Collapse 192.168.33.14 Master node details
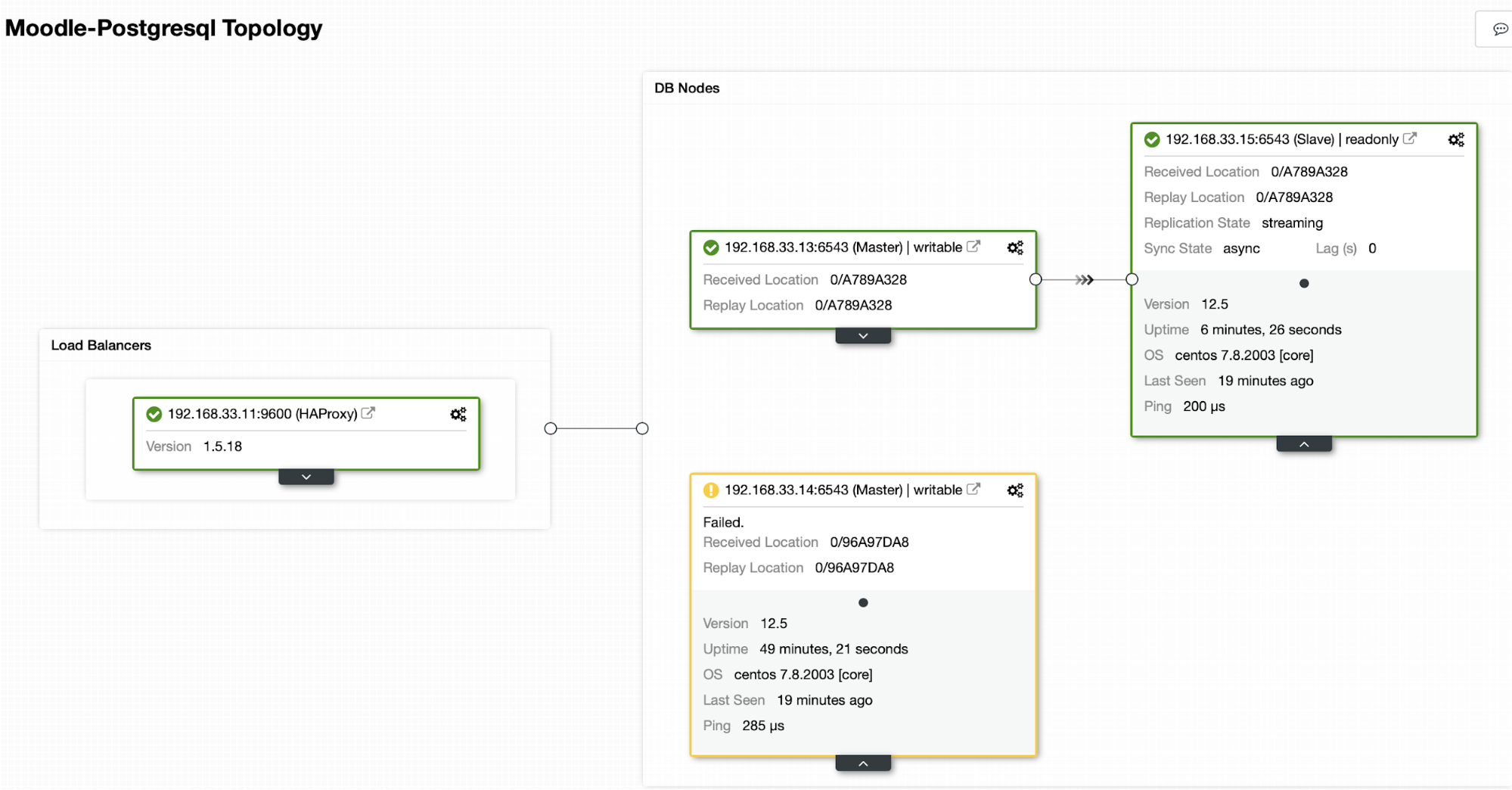The height and width of the screenshot is (790, 1512). point(863,764)
